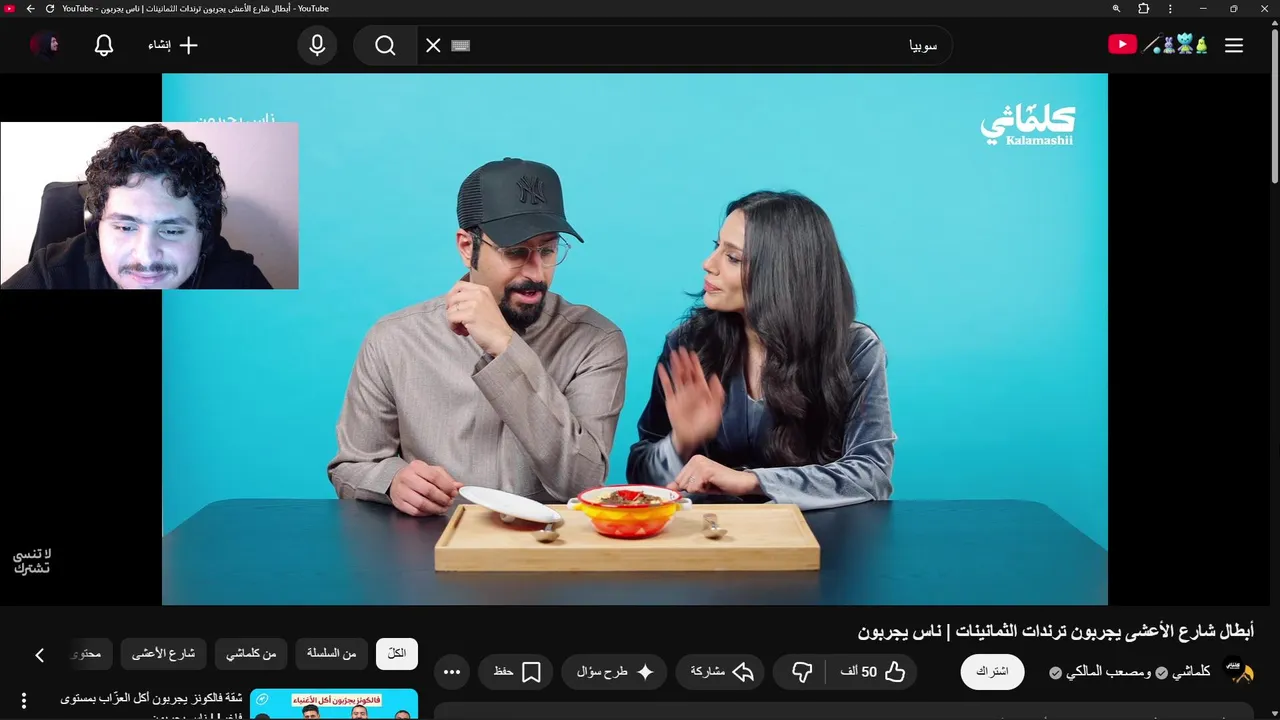
Task: Start voice search with the microphone
Action: point(317,45)
